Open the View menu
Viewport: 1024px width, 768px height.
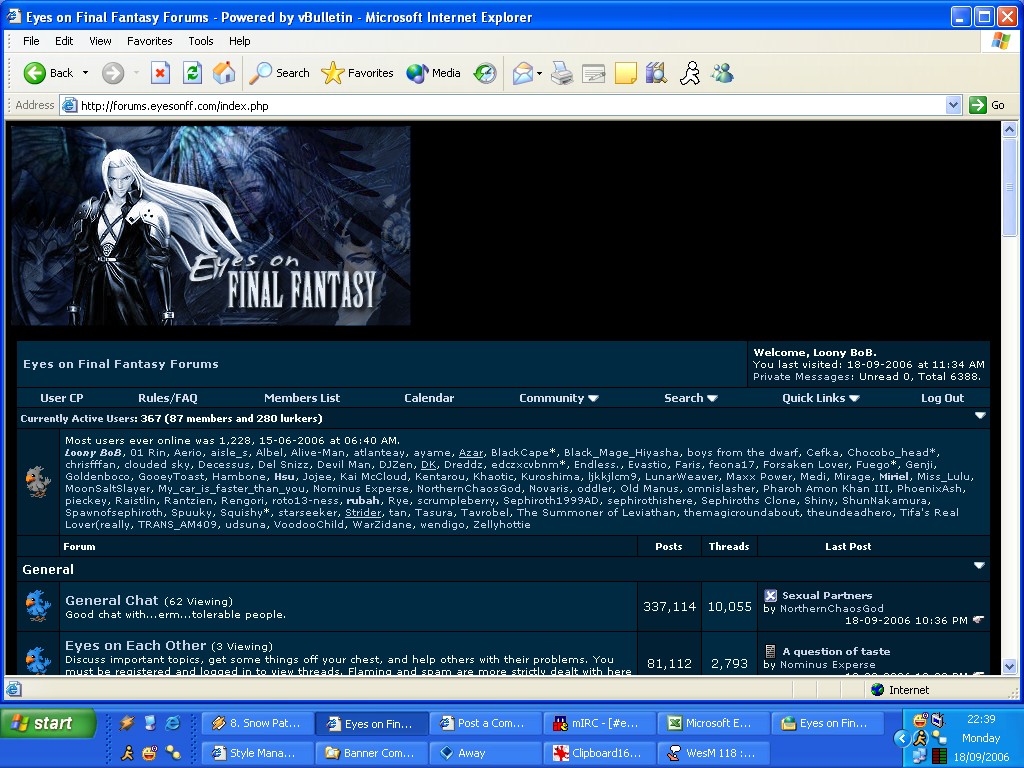pos(100,40)
